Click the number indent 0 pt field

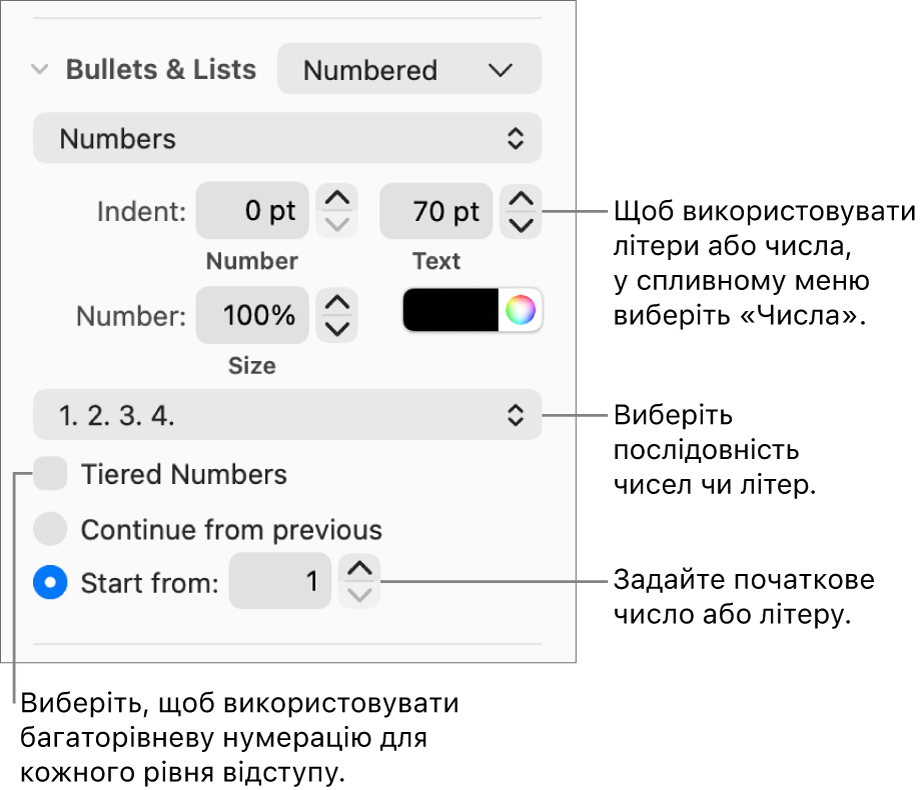click(x=252, y=211)
